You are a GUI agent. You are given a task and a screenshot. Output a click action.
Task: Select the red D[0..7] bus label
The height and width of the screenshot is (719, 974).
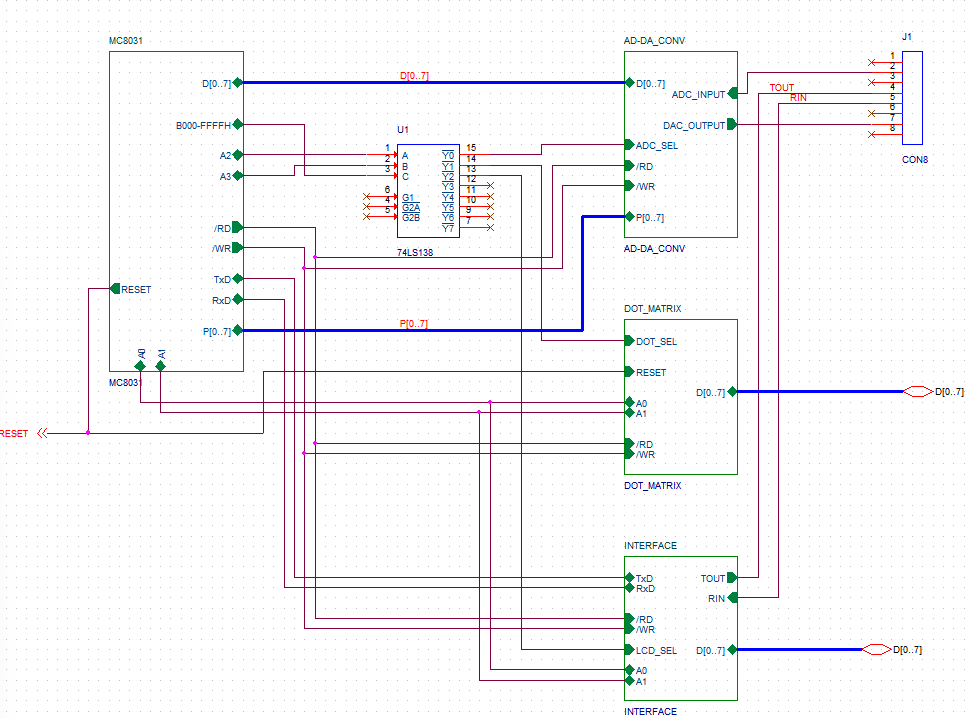(414, 76)
